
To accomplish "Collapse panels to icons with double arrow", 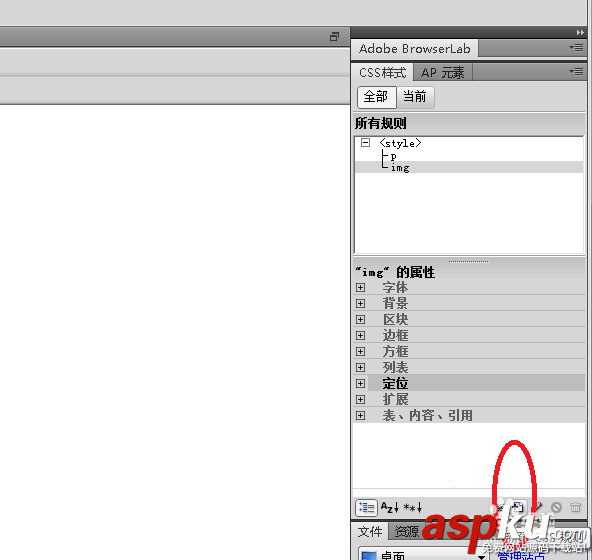I will 580,33.
